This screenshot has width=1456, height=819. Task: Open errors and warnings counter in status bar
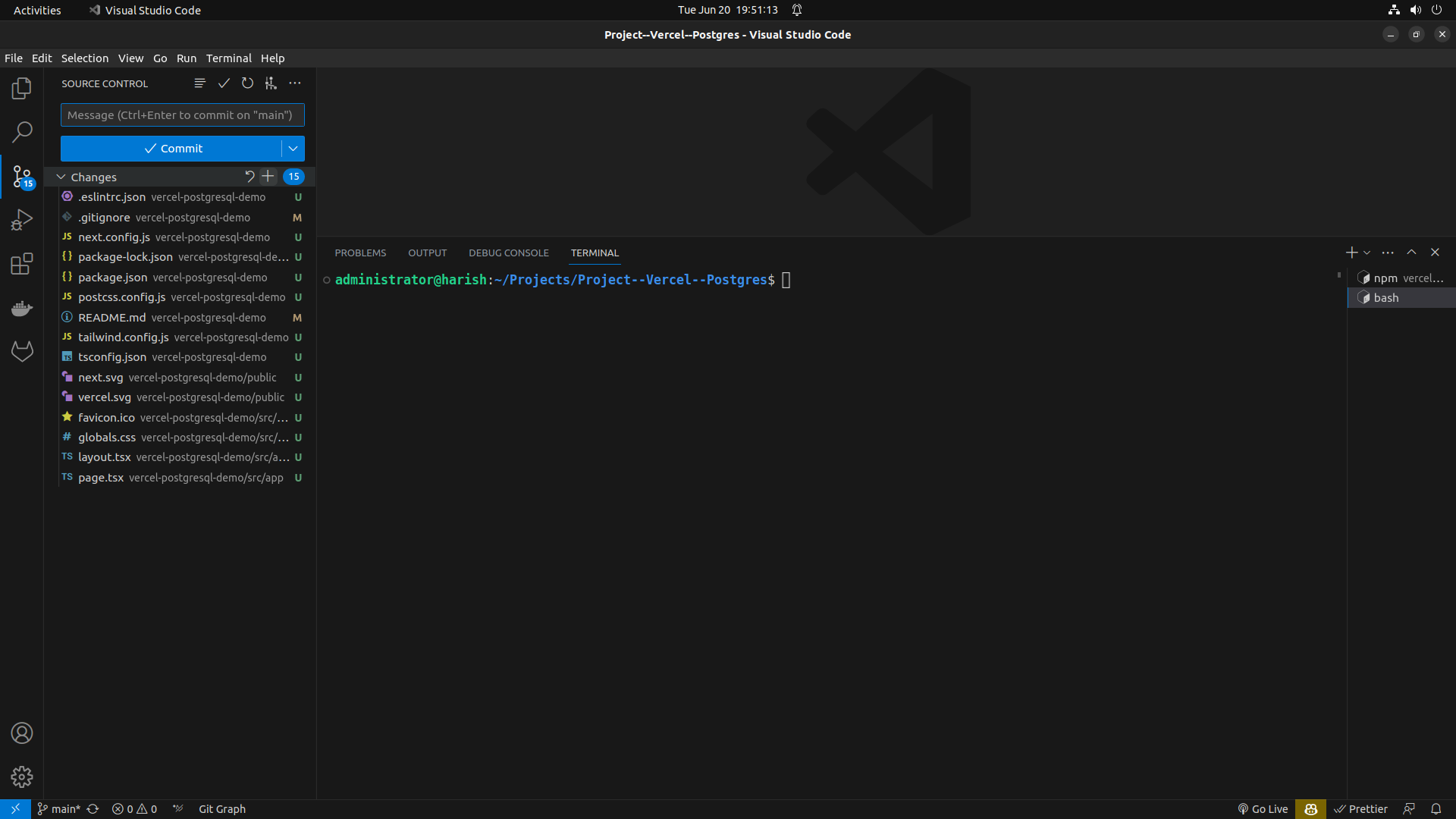coord(134,809)
